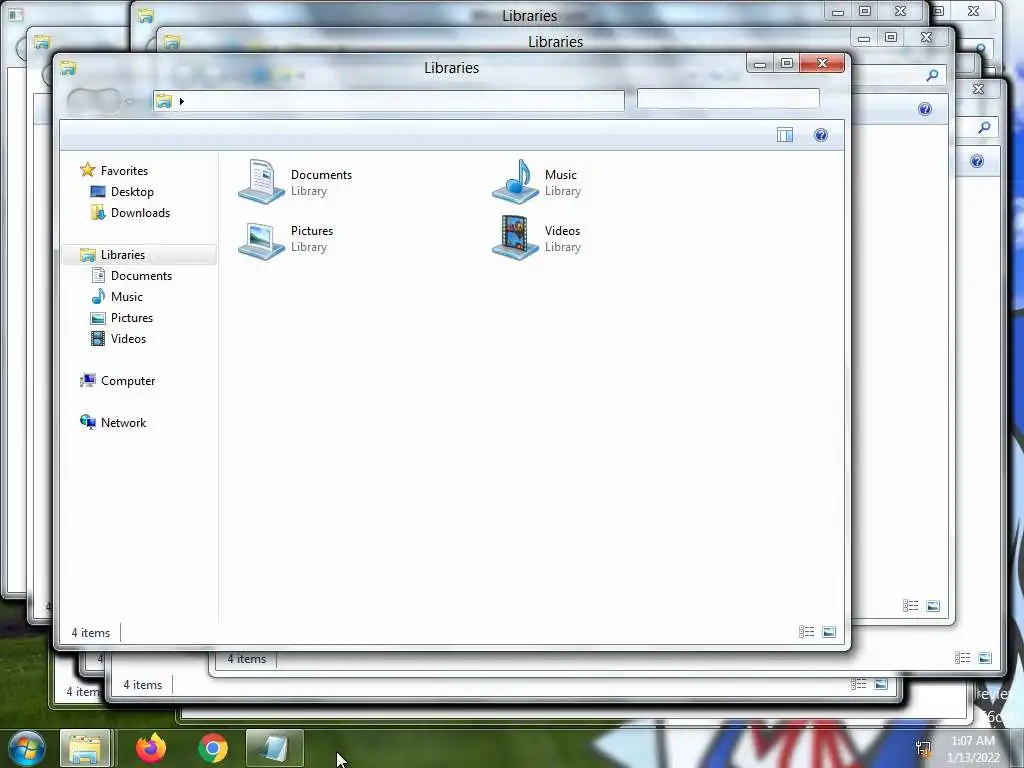Click search magnifier in second Libraries window
The height and width of the screenshot is (768, 1024).
click(x=933, y=76)
